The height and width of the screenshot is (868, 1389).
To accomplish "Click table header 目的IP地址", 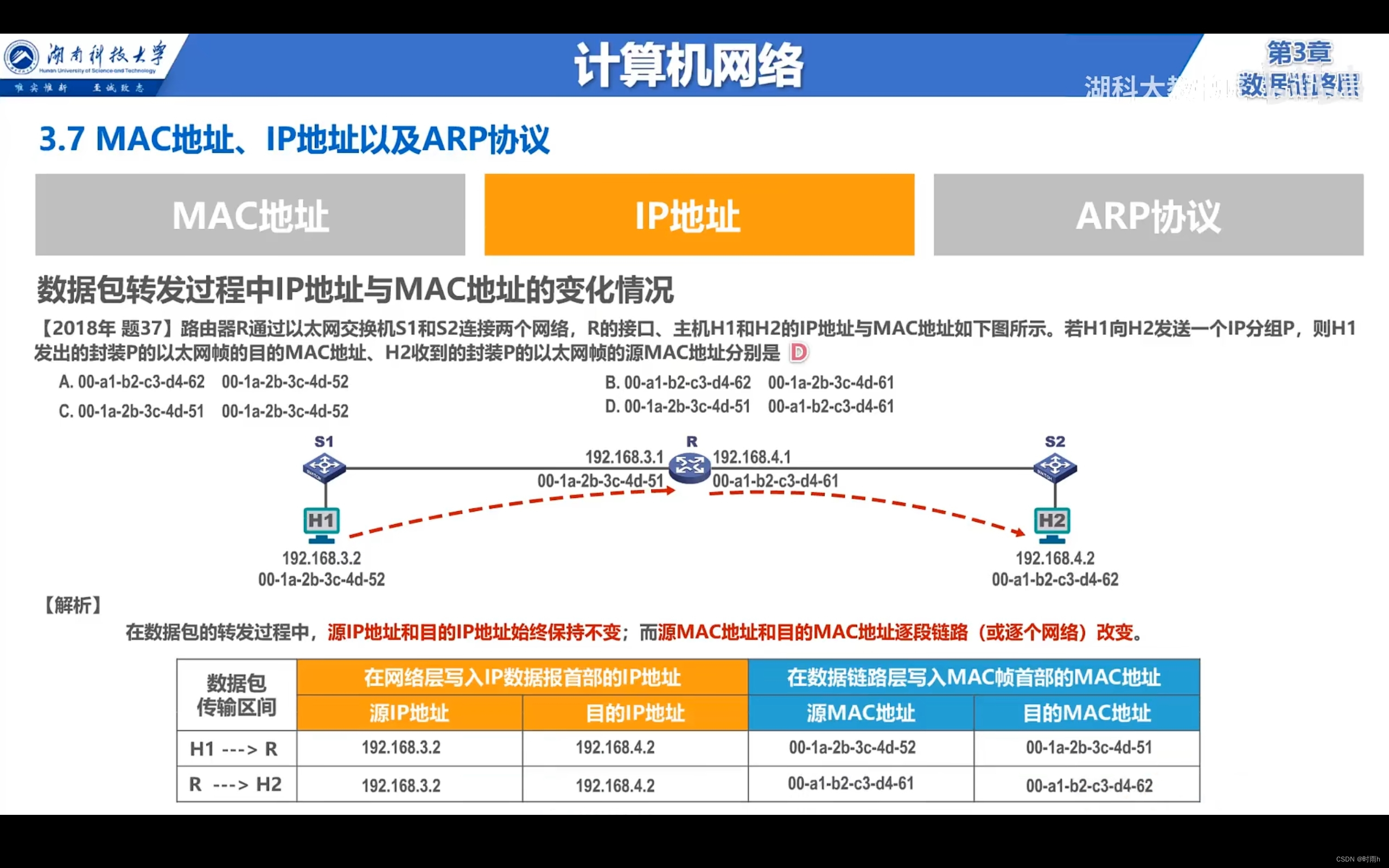I will pos(635,713).
